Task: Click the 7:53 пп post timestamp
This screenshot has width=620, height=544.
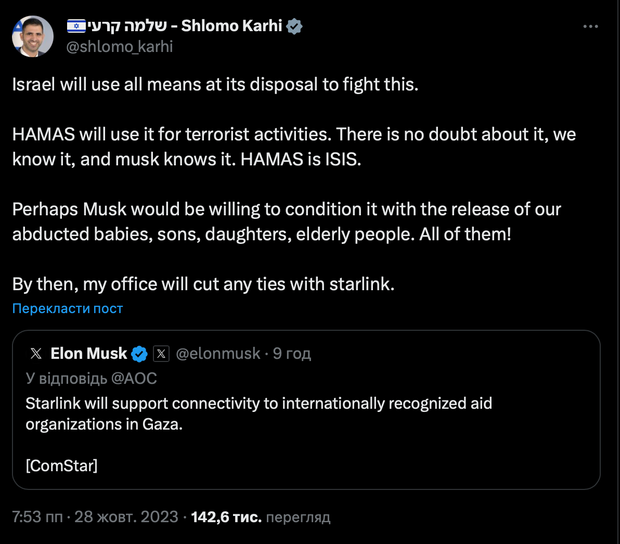Action: pos(34,517)
